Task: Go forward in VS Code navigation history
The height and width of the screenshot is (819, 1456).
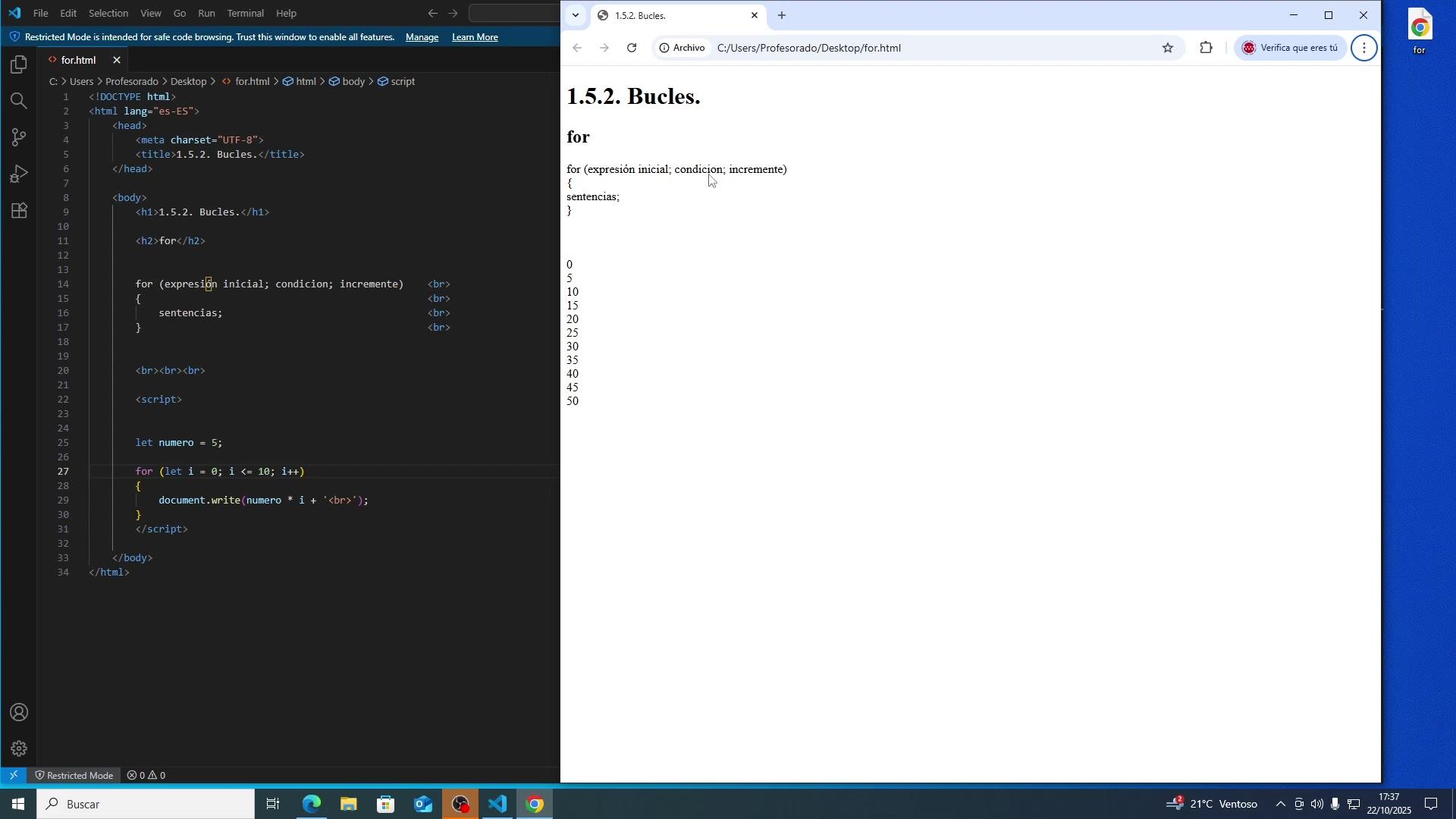Action: (453, 13)
